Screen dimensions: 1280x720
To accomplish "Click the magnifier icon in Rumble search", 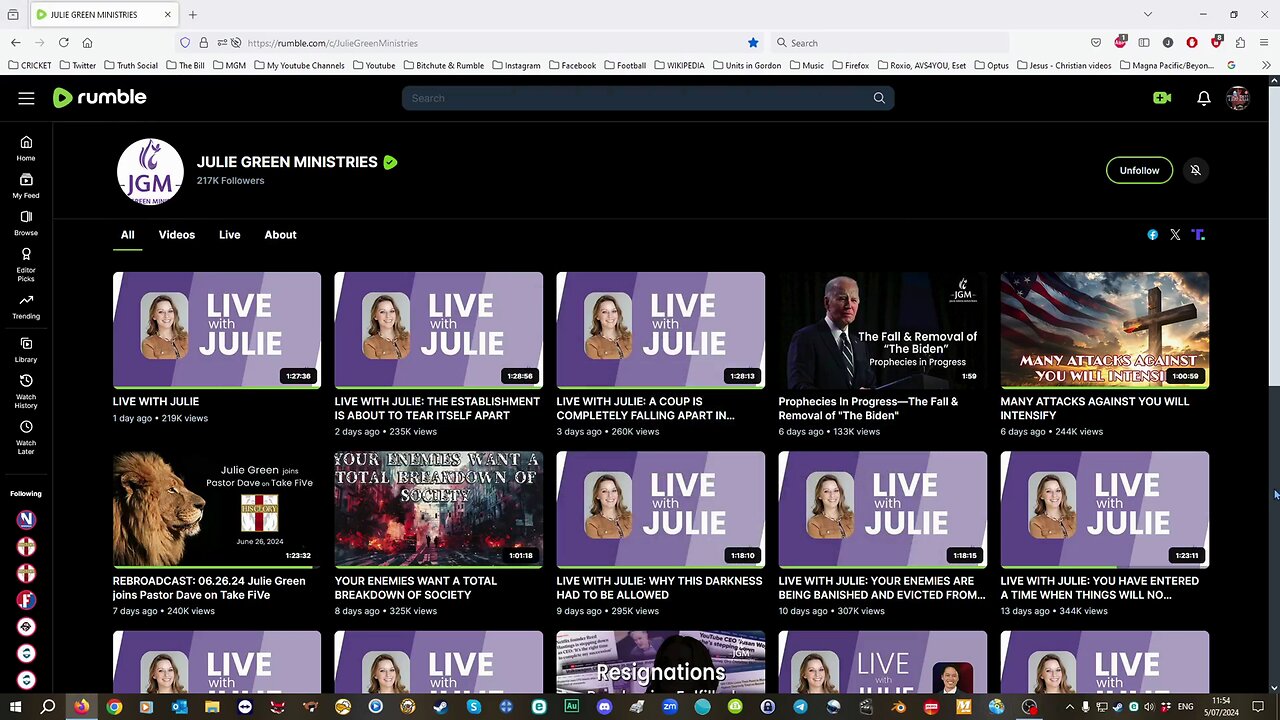I will [879, 98].
